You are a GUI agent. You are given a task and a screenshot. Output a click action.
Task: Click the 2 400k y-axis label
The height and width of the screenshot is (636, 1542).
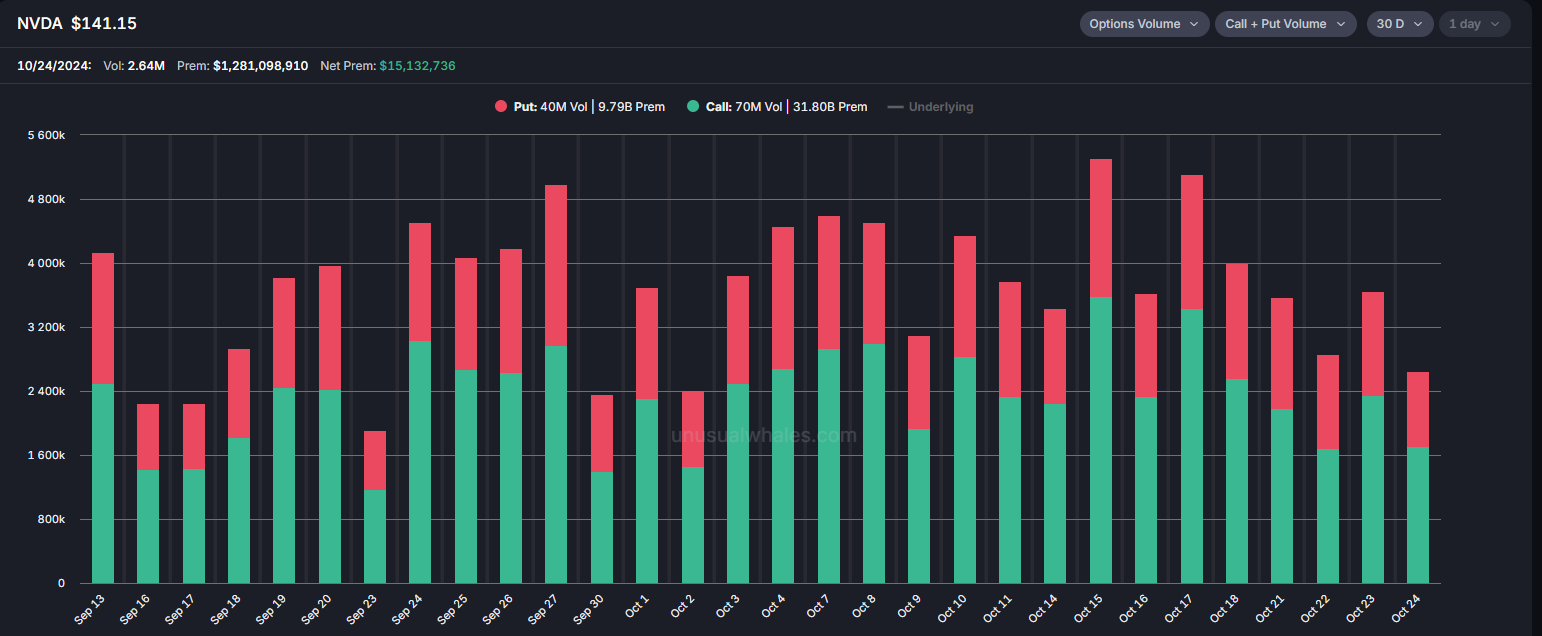tap(45, 391)
